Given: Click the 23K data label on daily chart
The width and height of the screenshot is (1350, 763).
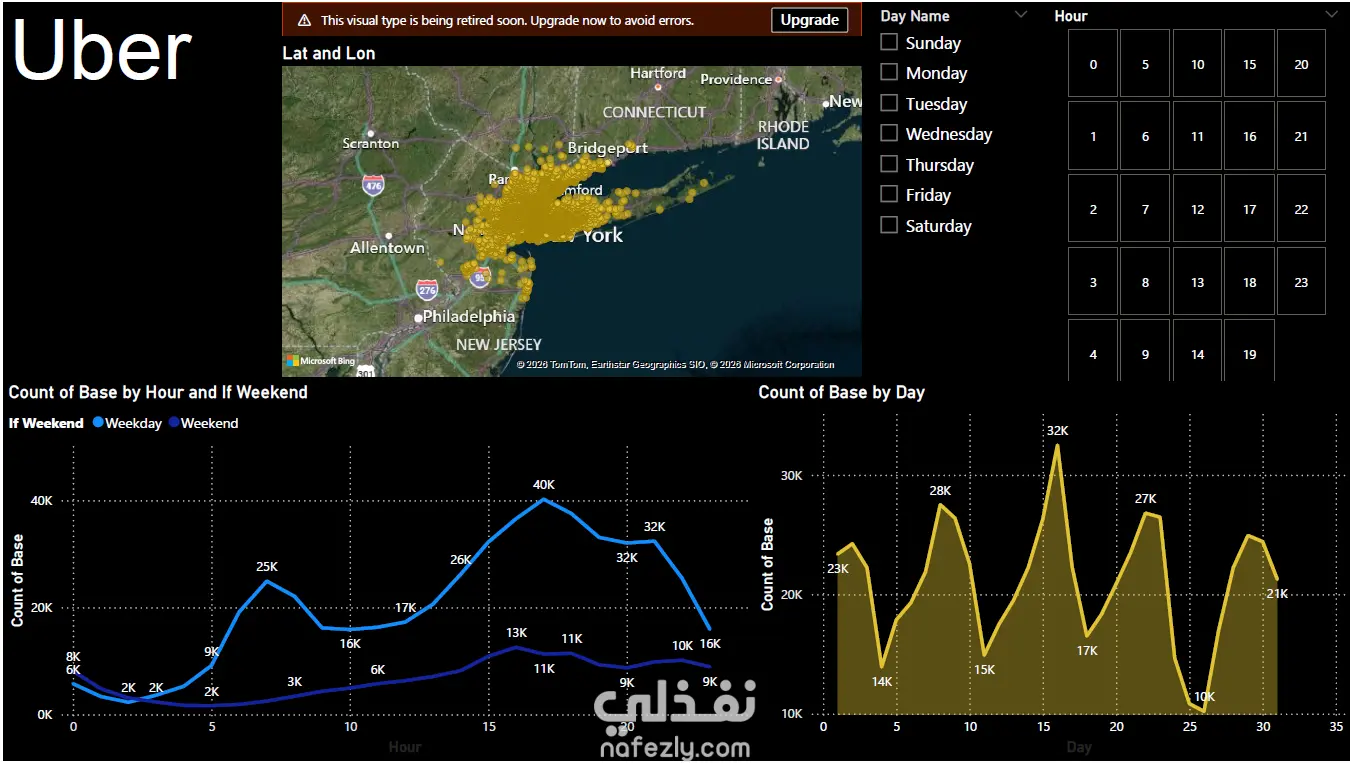Looking at the screenshot, I should [837, 569].
